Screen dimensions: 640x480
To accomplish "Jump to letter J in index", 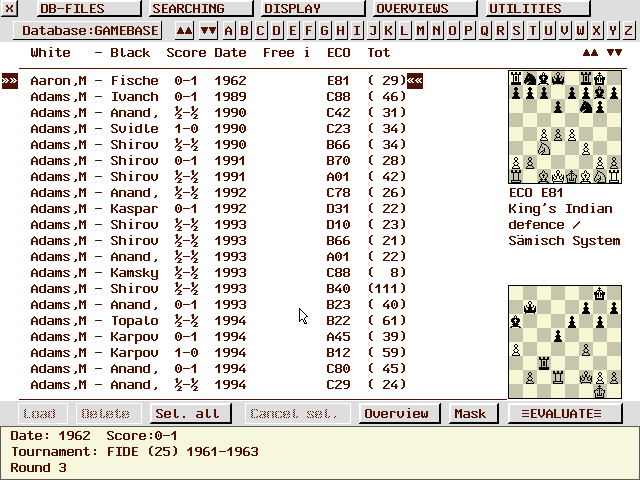I will pyautogui.click(x=372, y=31).
